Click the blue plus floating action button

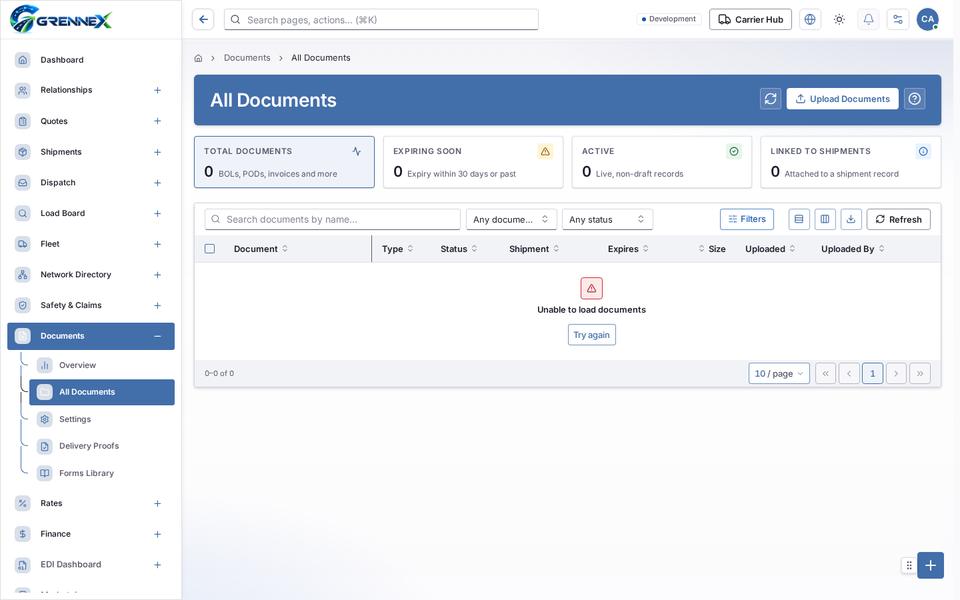pos(930,565)
